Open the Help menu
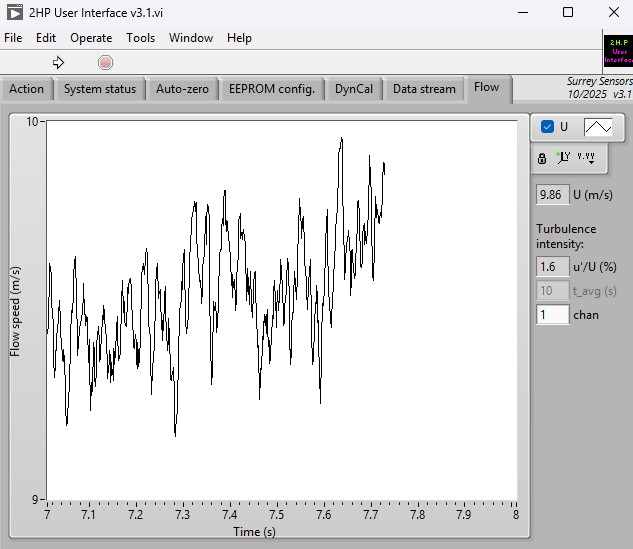 tap(239, 38)
